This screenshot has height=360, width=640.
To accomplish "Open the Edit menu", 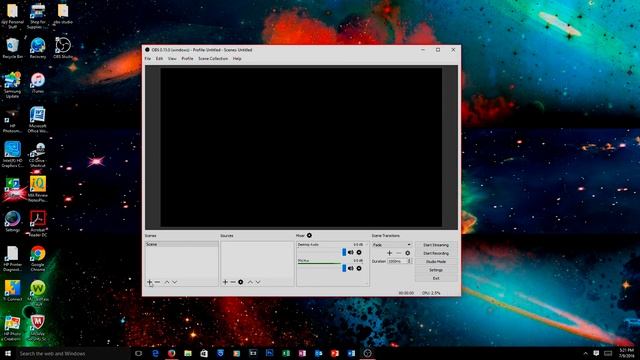I will point(159,59).
